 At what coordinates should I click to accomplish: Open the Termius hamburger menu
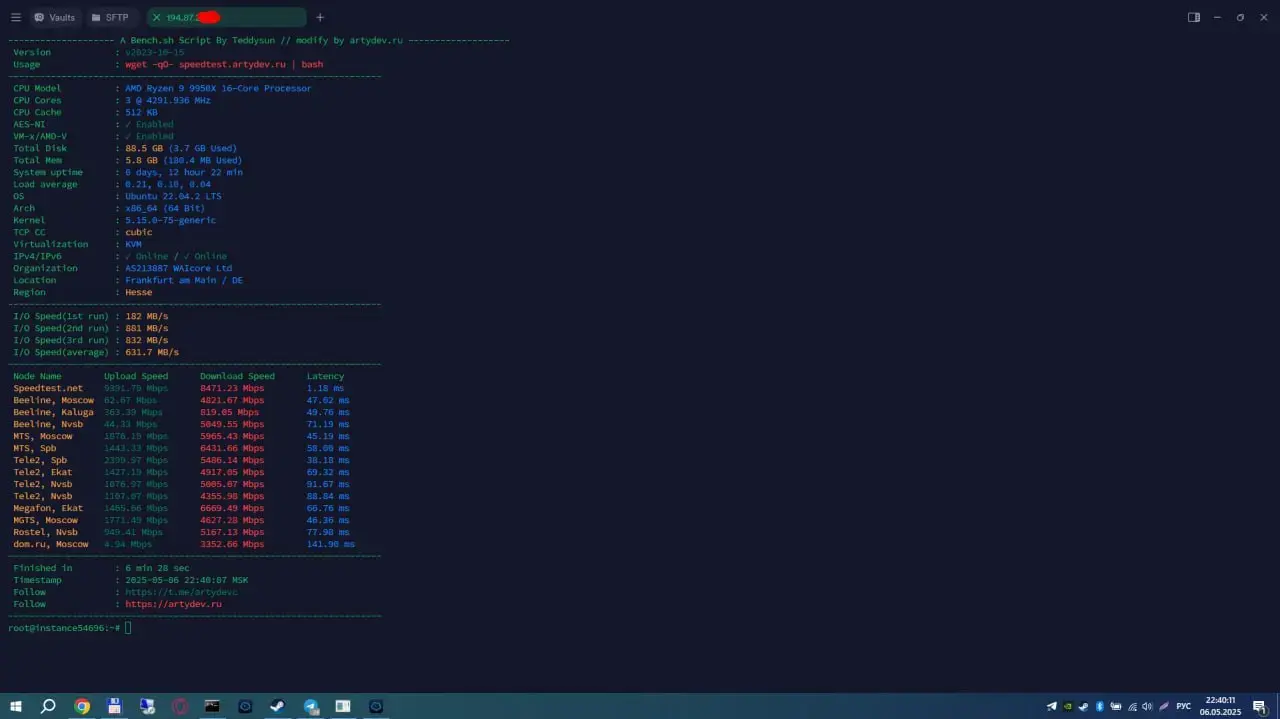coord(15,17)
